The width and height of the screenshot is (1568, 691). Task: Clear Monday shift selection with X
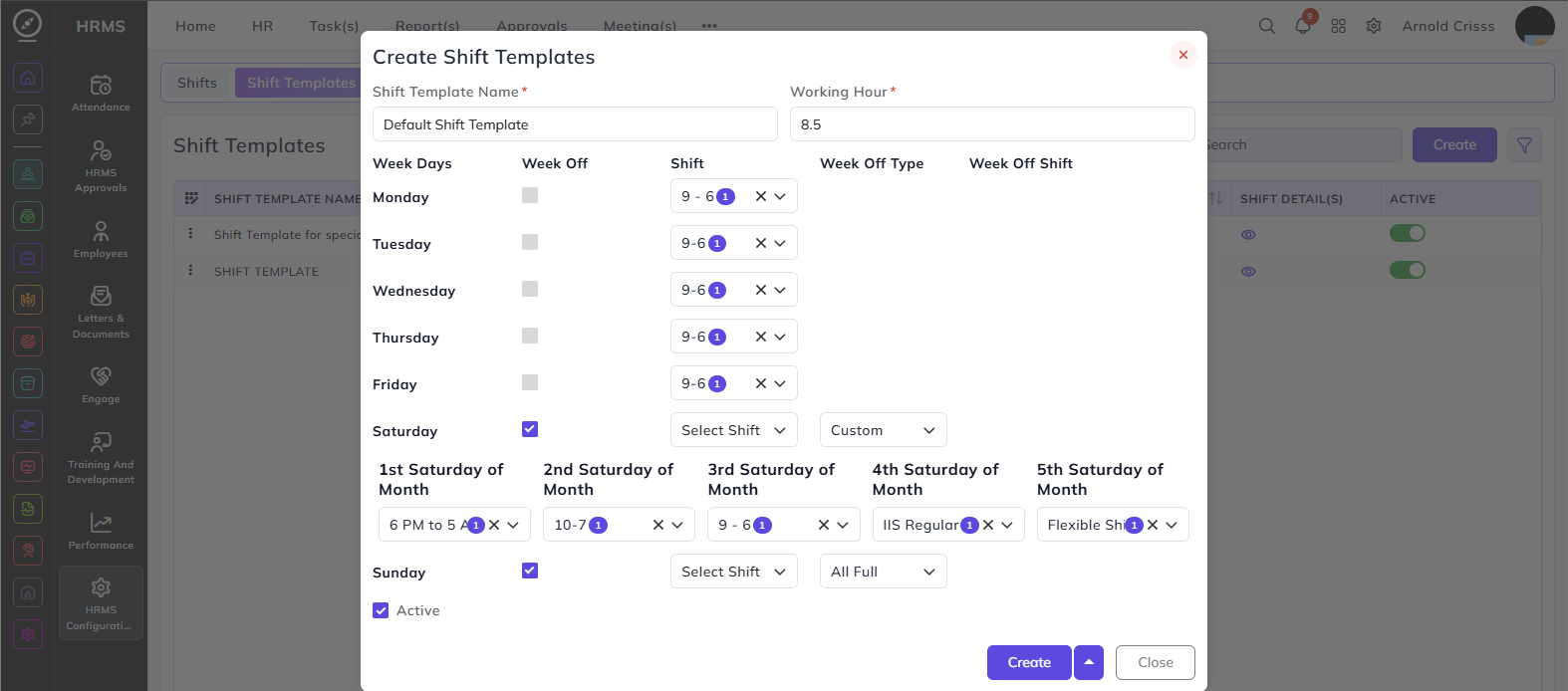pyautogui.click(x=761, y=196)
